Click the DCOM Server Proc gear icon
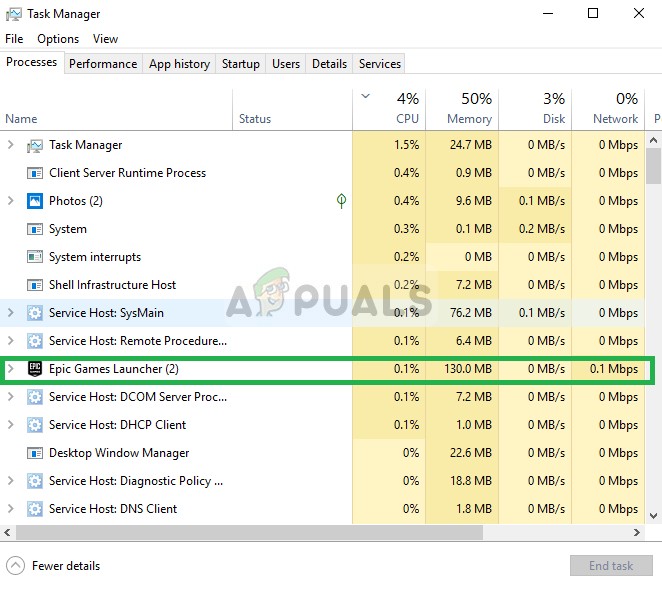Image resolution: width=662 pixels, height=590 pixels. point(35,397)
